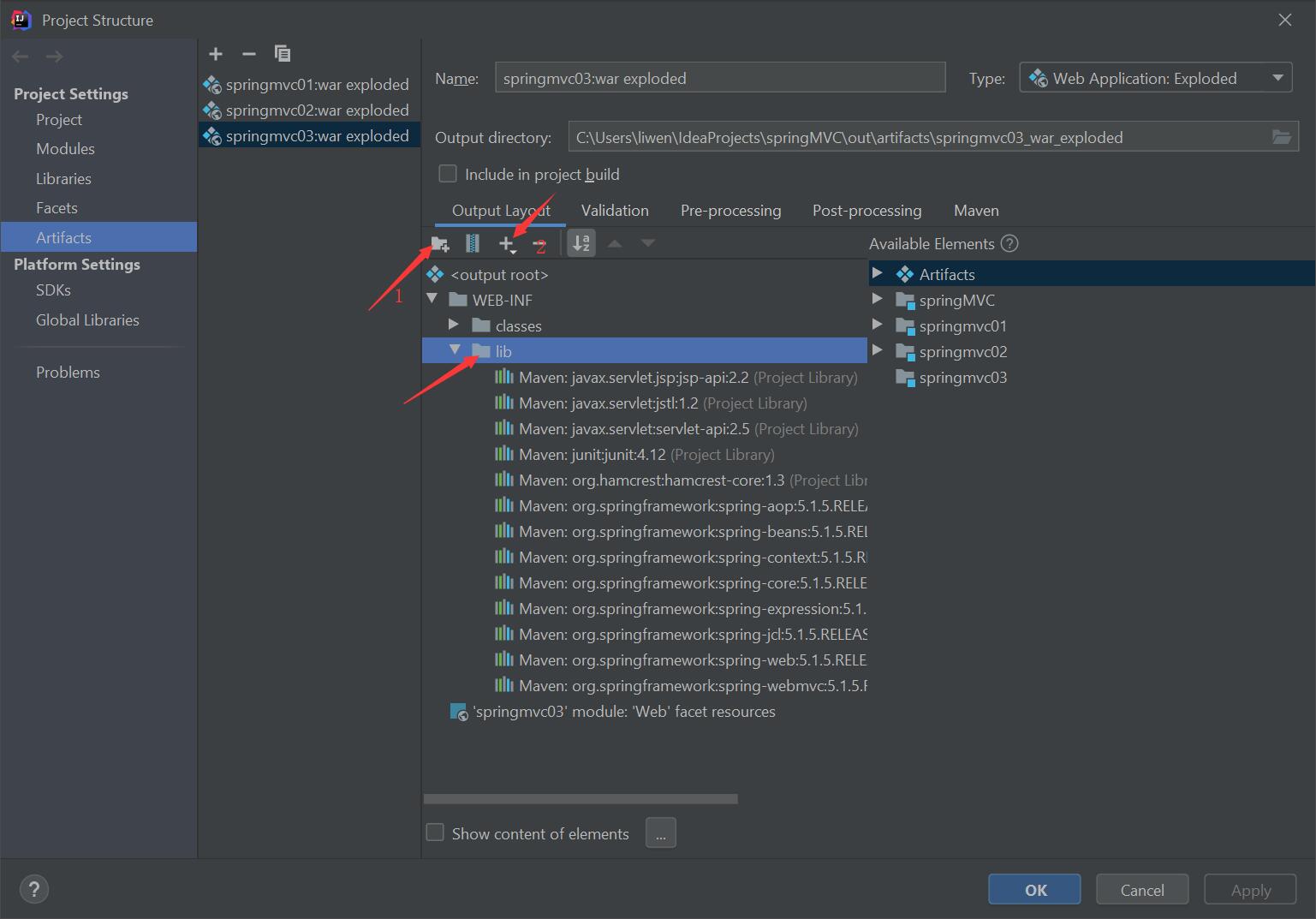1316x919 pixels.
Task: Open SDKs platform settings
Action: click(53, 290)
